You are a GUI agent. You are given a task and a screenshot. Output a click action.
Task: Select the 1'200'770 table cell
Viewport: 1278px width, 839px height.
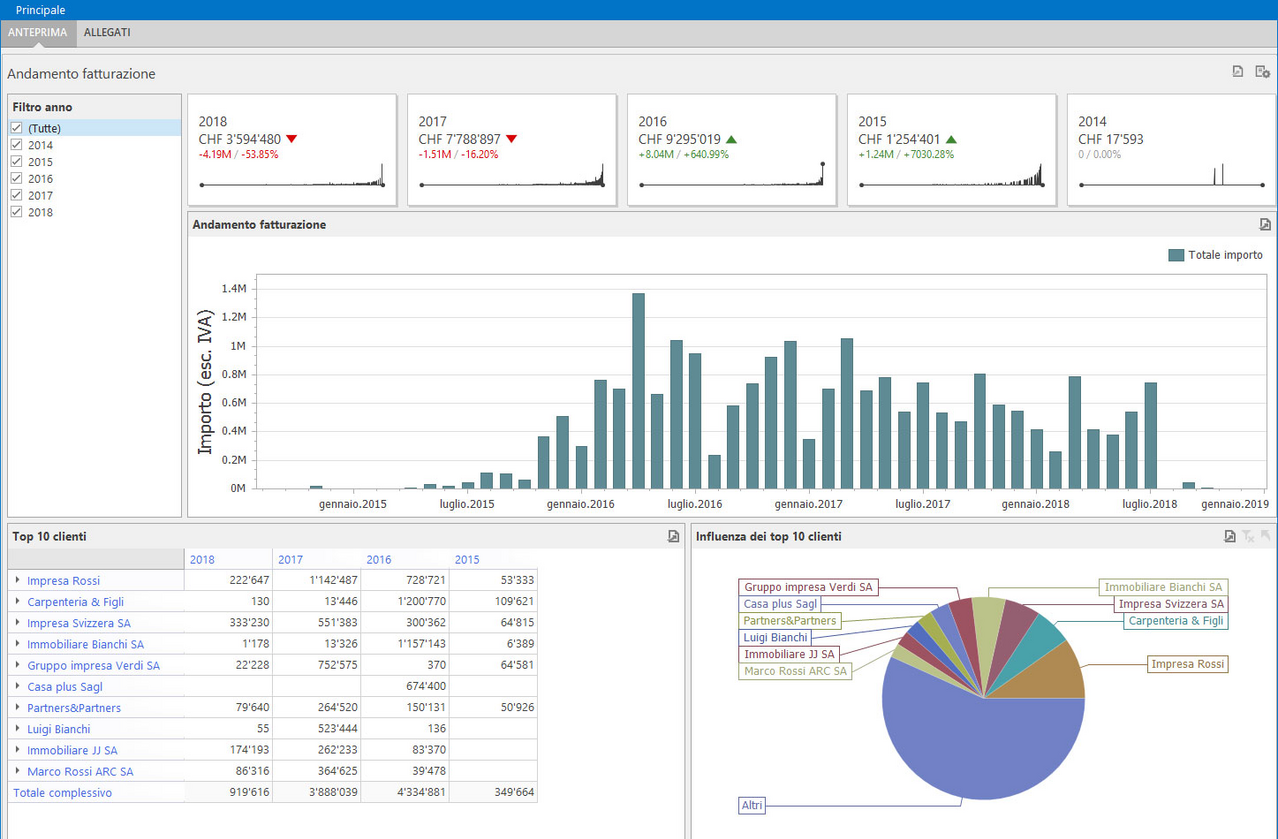(405, 601)
